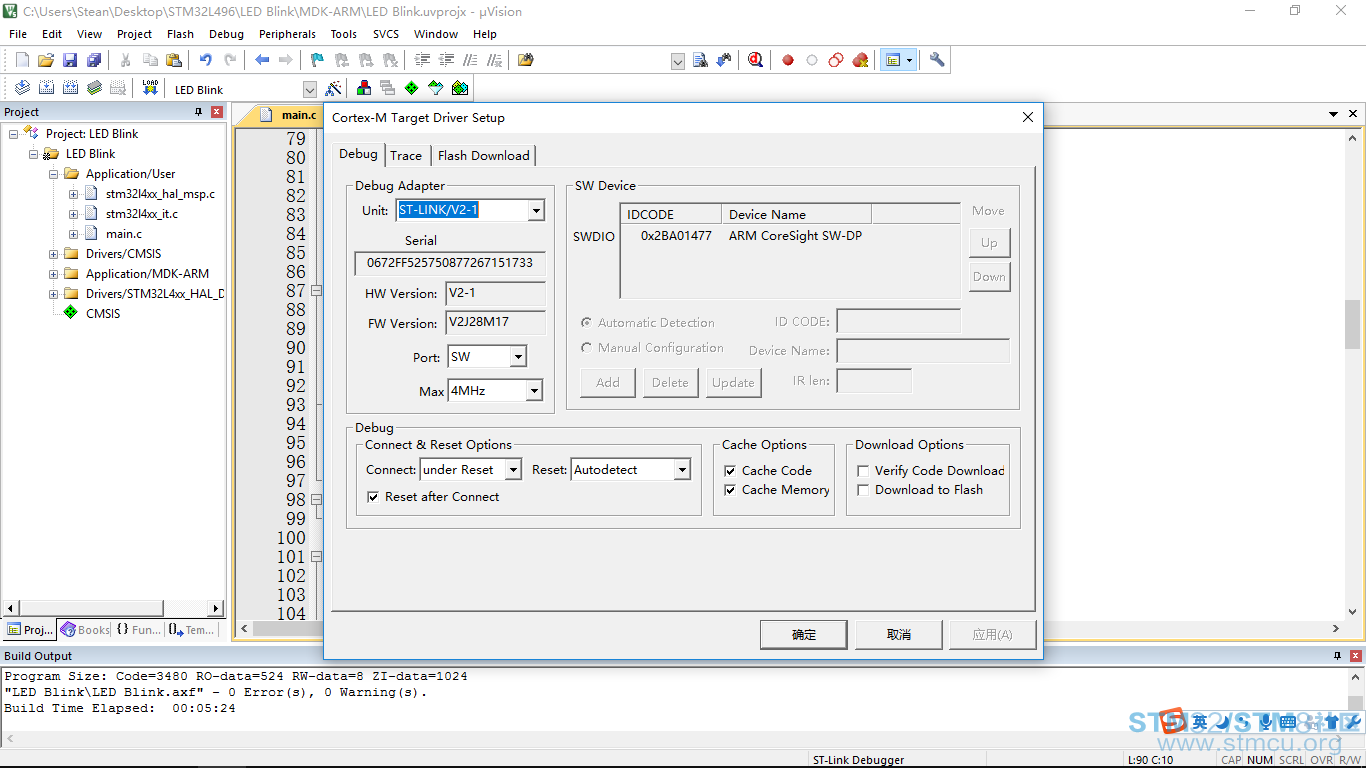Switch to the Flash Download tab
This screenshot has height=768, width=1366.
pyautogui.click(x=484, y=155)
